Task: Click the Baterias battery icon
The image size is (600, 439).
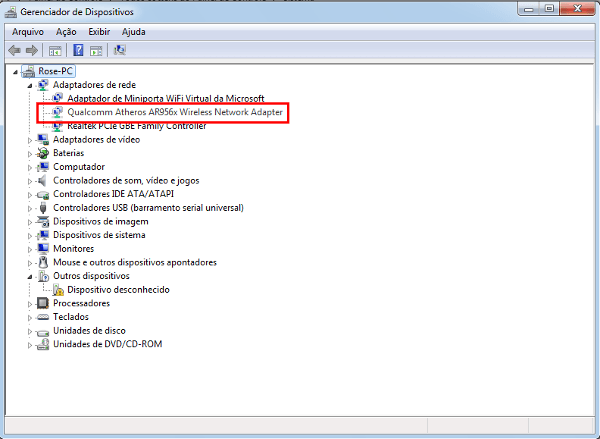Action: point(43,153)
